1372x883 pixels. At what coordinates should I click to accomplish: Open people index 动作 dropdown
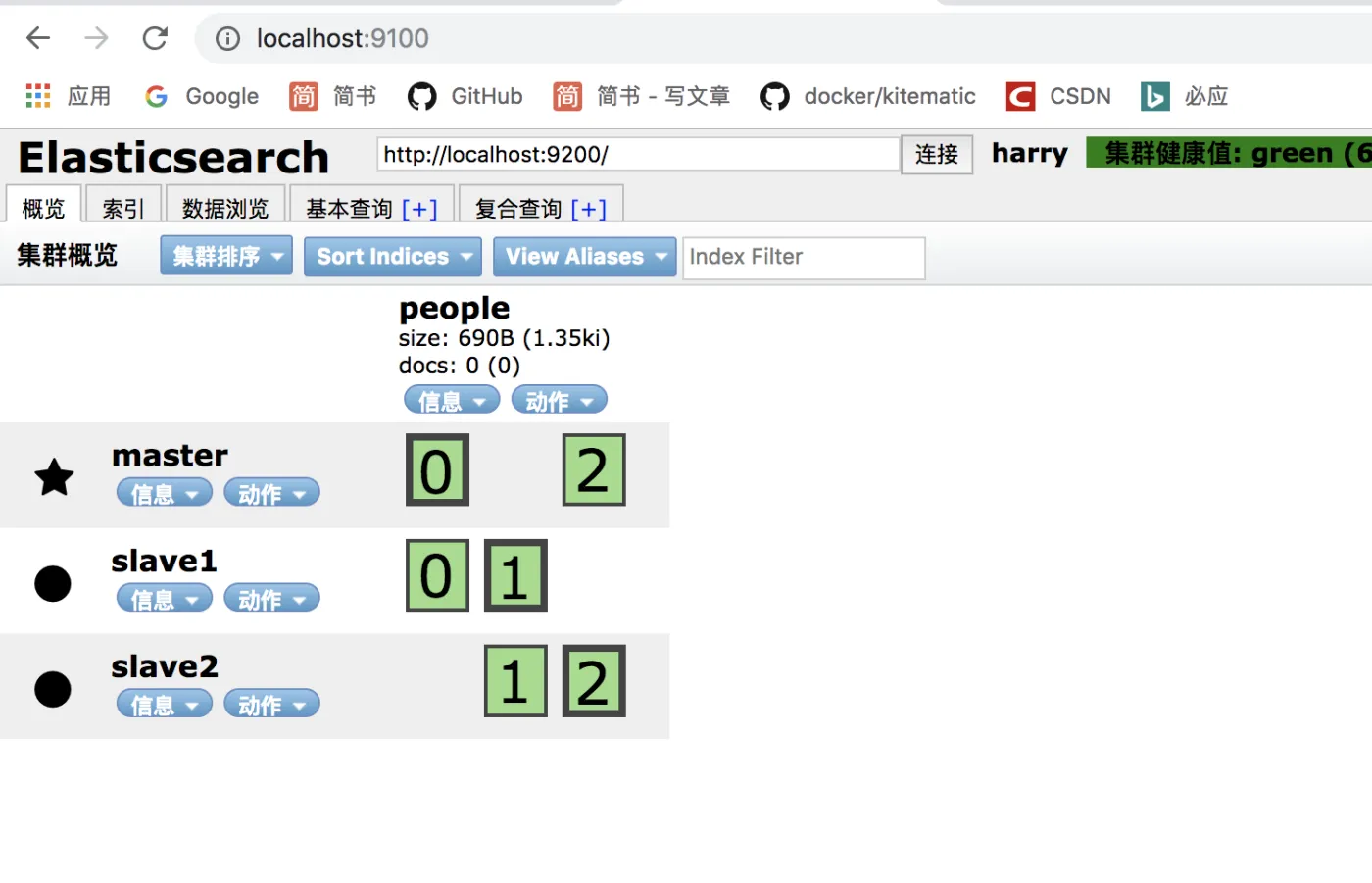(560, 400)
